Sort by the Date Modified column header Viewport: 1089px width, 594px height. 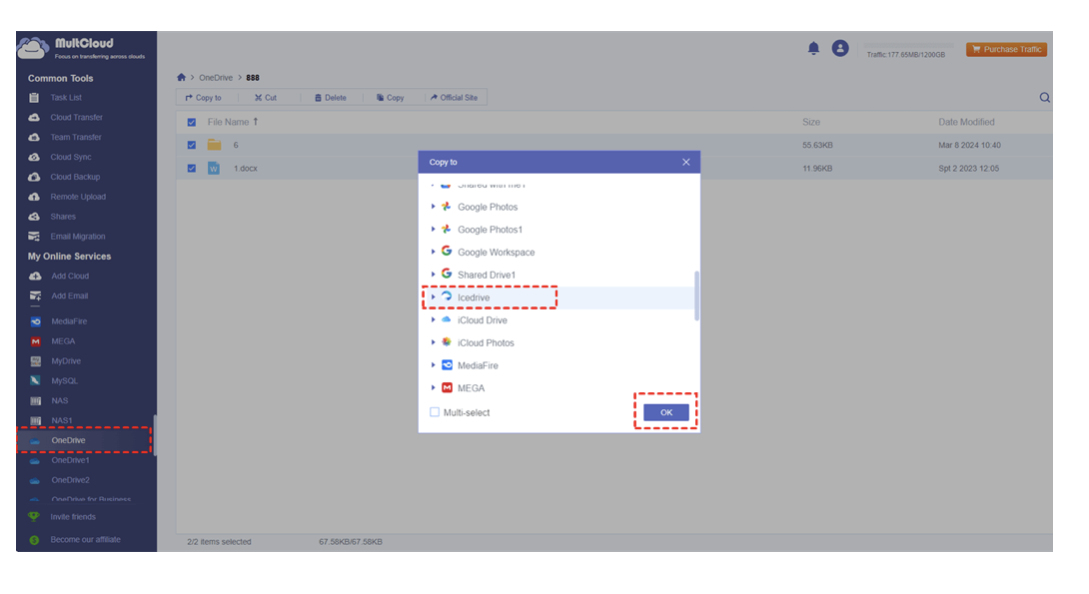tap(966, 122)
